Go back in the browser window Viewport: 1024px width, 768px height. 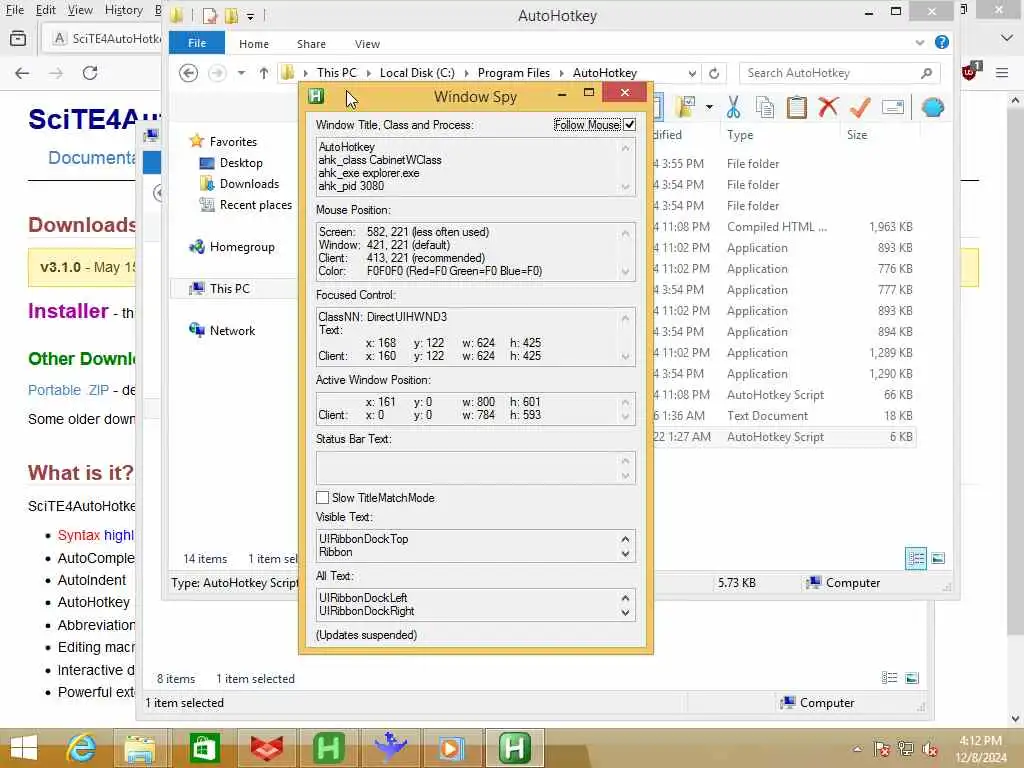(x=22, y=73)
